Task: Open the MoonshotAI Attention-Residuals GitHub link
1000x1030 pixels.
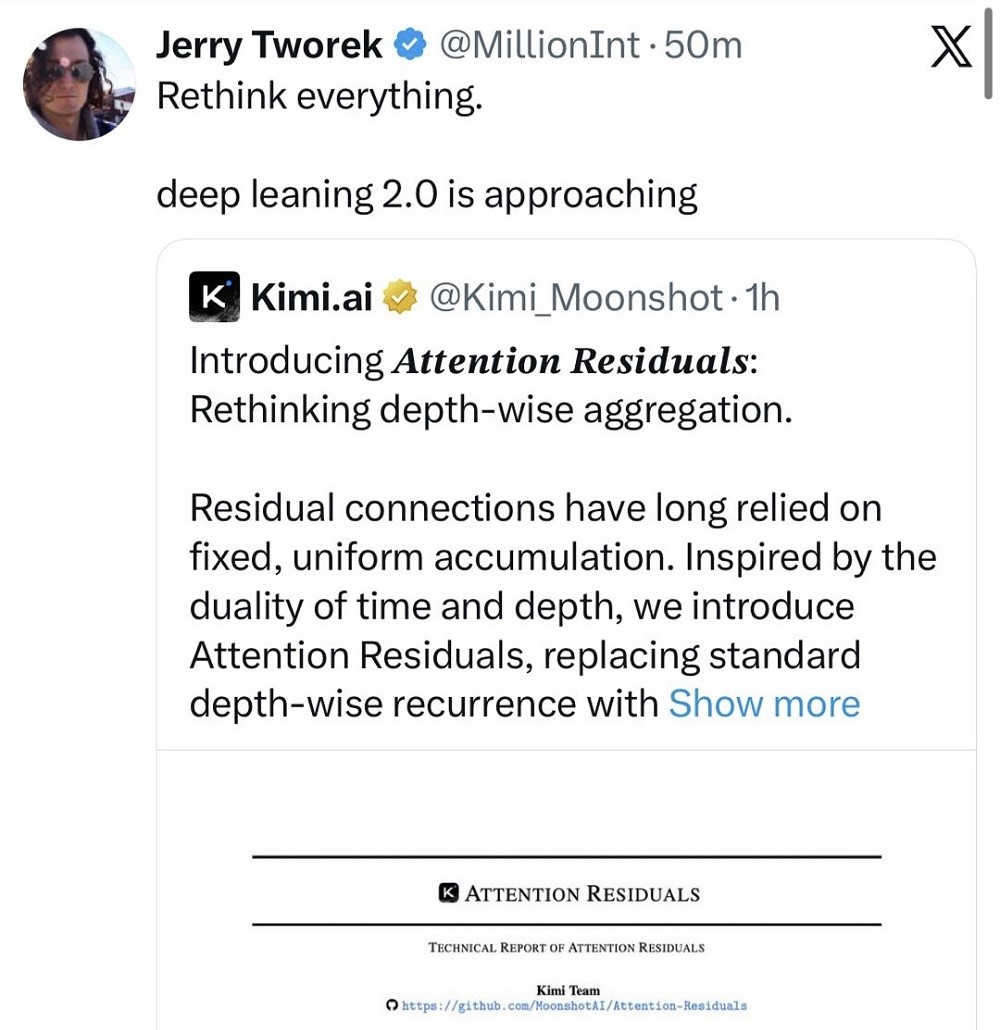Action: (574, 1005)
